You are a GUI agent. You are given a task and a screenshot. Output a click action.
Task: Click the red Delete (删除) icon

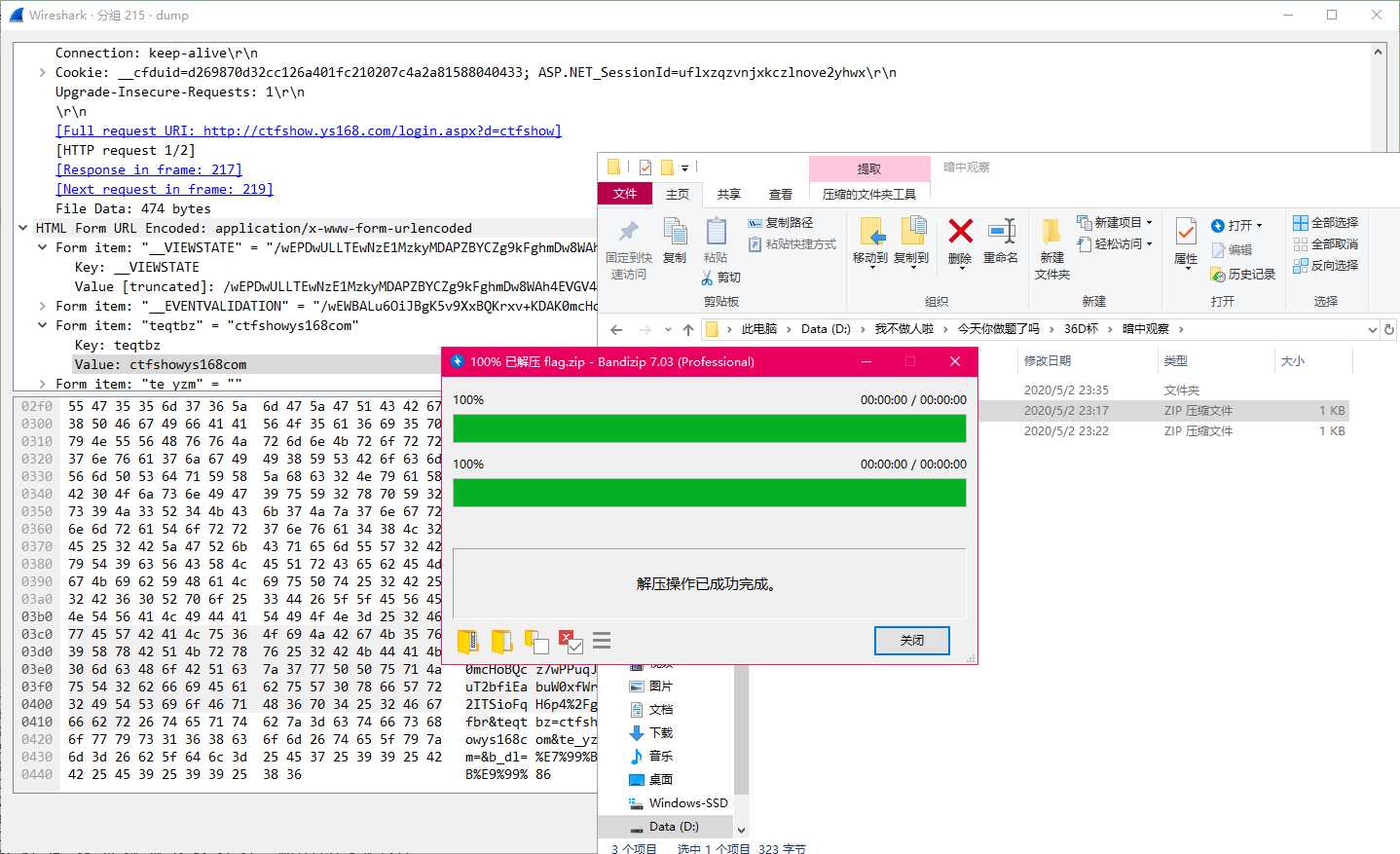pos(960,231)
